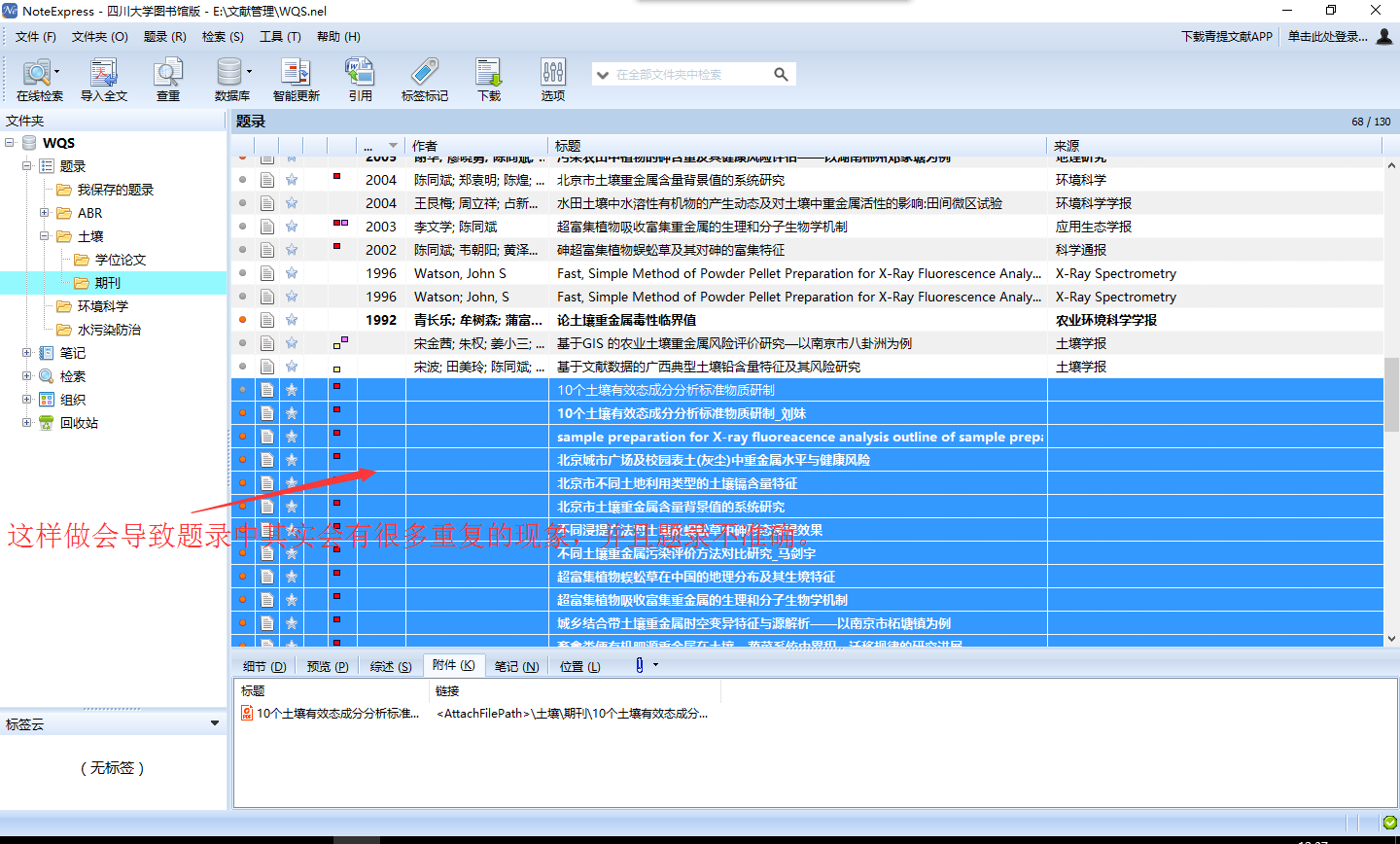Click the vertical scrollbar of the reference list
The width and height of the screenshot is (1400, 844).
click(x=1391, y=395)
